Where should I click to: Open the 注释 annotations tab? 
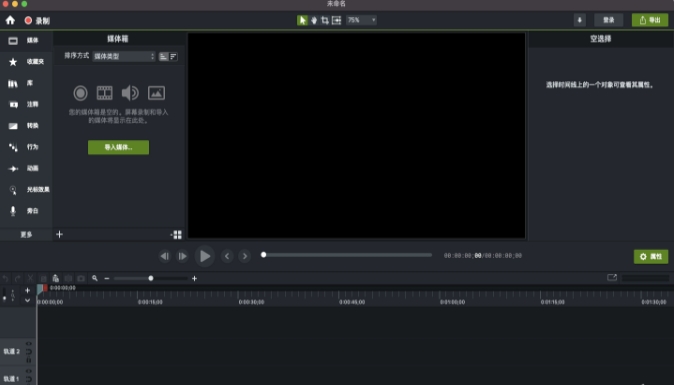[26, 104]
